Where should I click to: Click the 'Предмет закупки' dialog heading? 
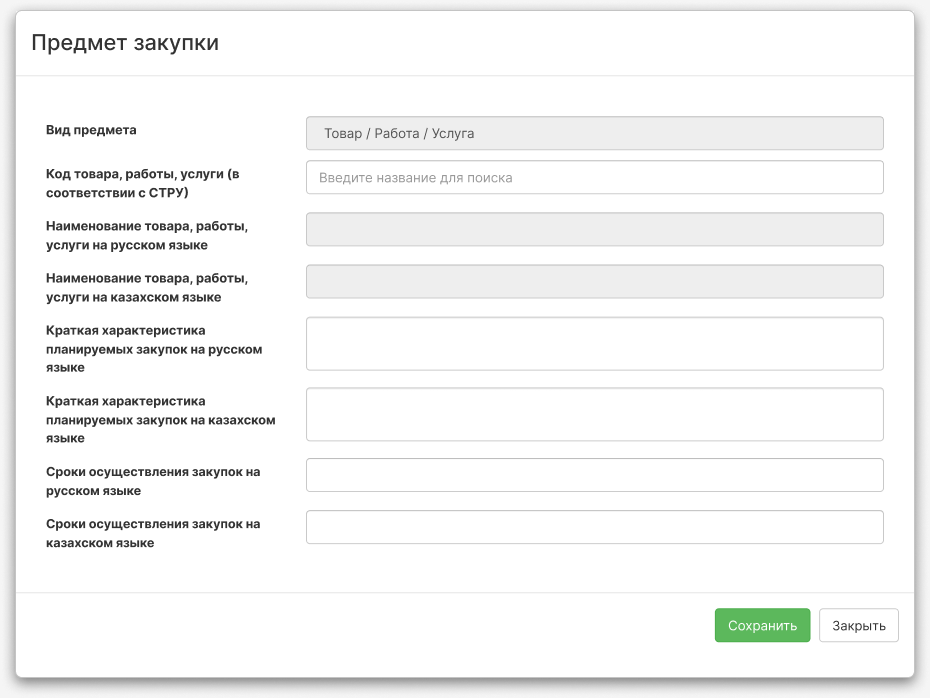point(125,43)
